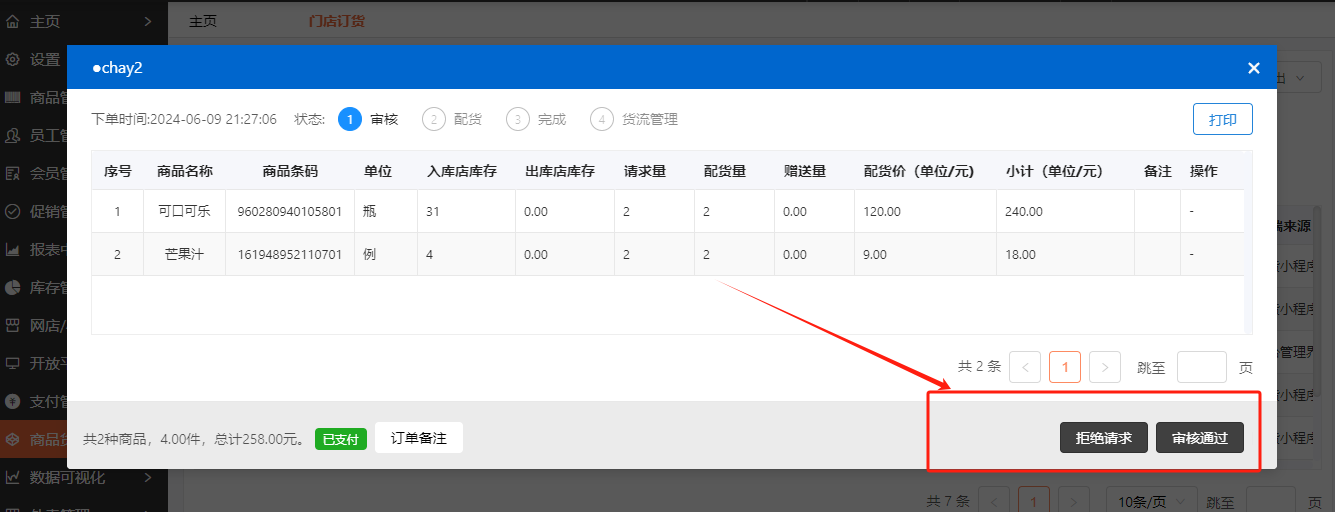Click the 员工 person icon in sidebar
The width and height of the screenshot is (1335, 512).
pos(13,135)
